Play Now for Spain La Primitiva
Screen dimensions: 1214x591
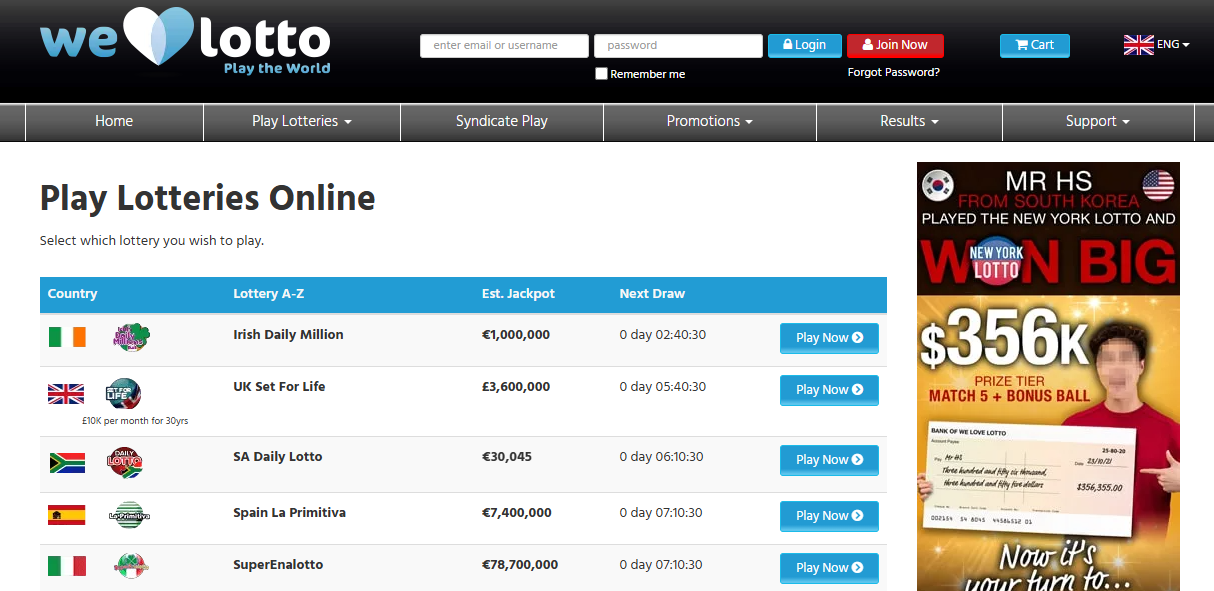(829, 516)
